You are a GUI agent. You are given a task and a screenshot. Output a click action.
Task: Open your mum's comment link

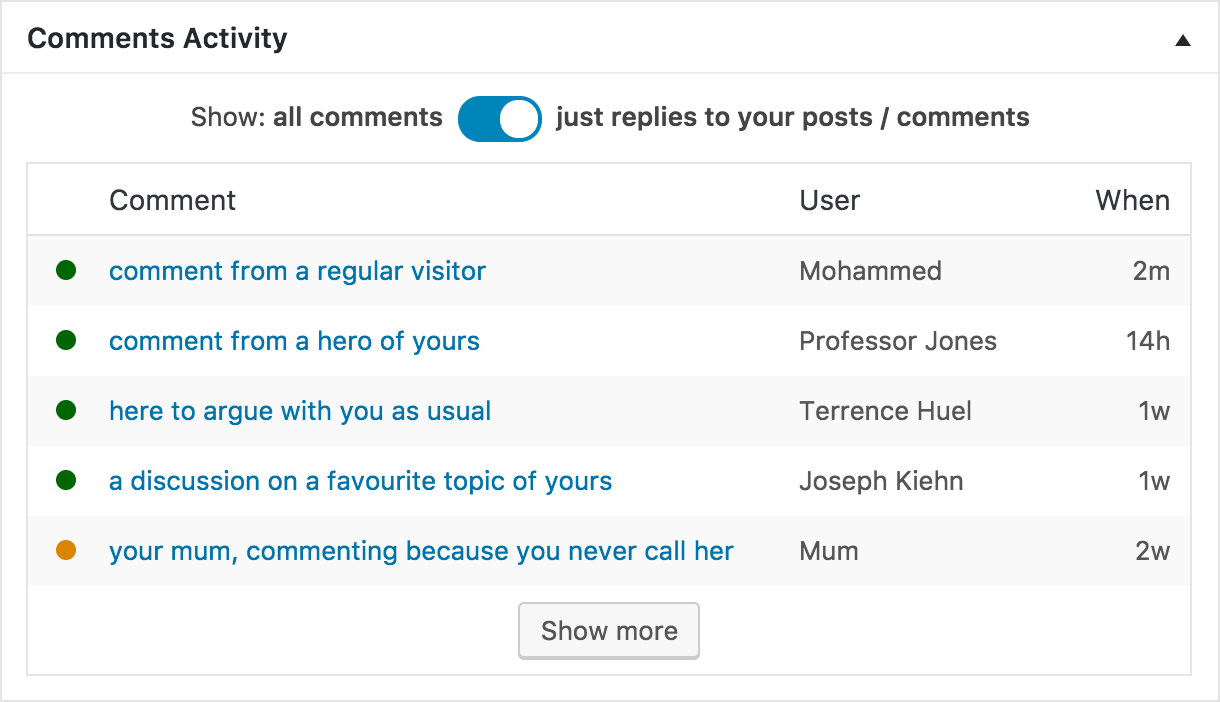(x=421, y=551)
